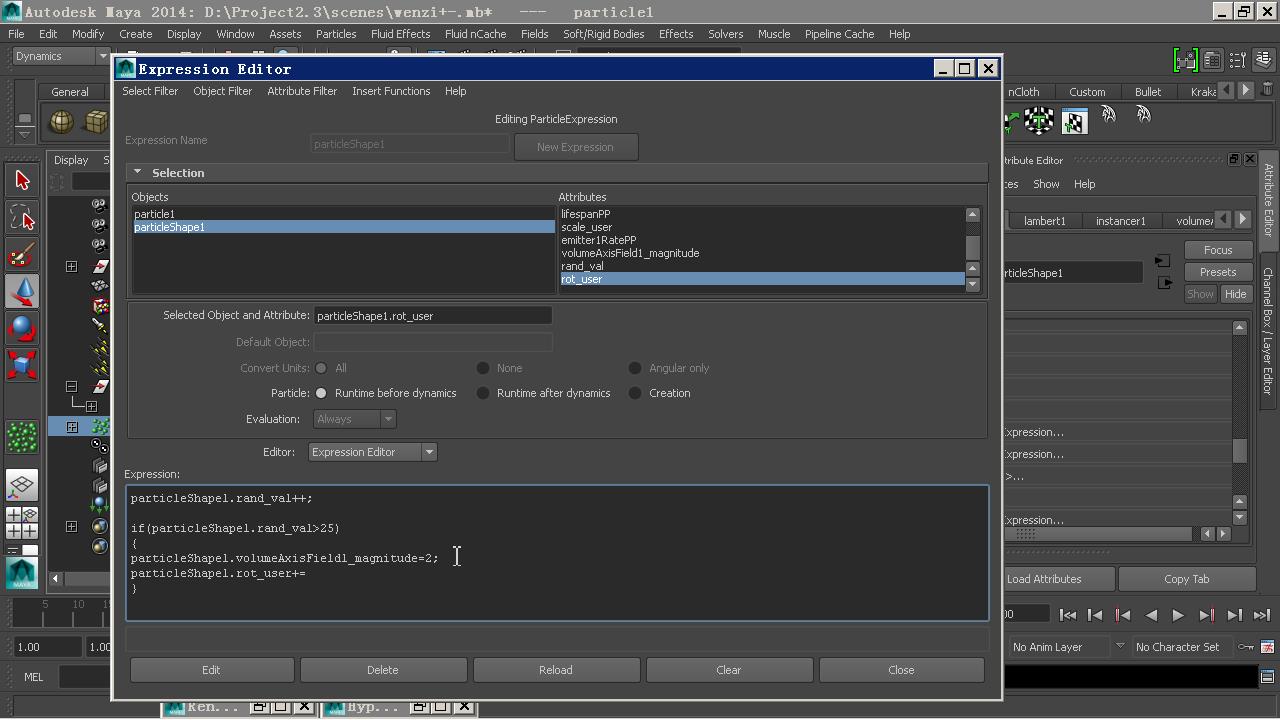
Task: Open Select Filter menu in Expression Editor
Action: click(x=150, y=91)
